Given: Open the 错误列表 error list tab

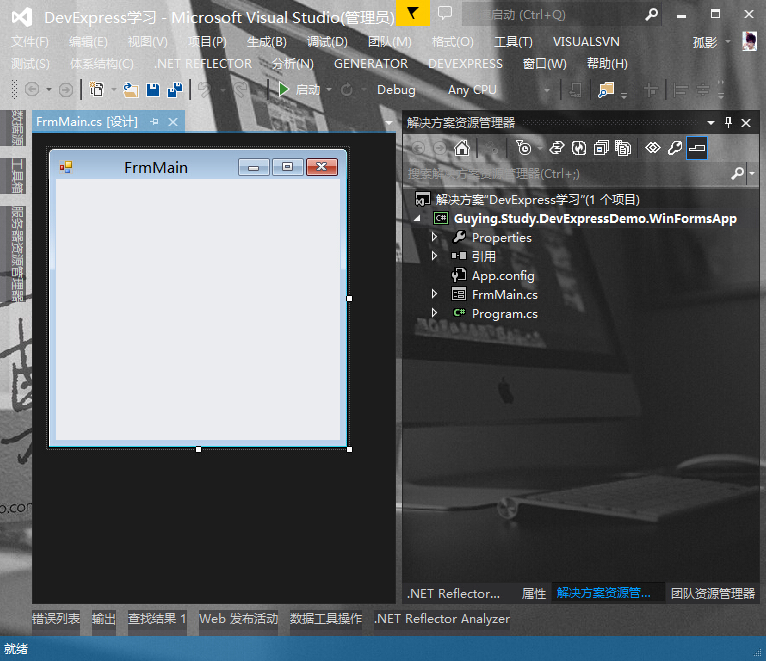Looking at the screenshot, I should click(x=56, y=619).
